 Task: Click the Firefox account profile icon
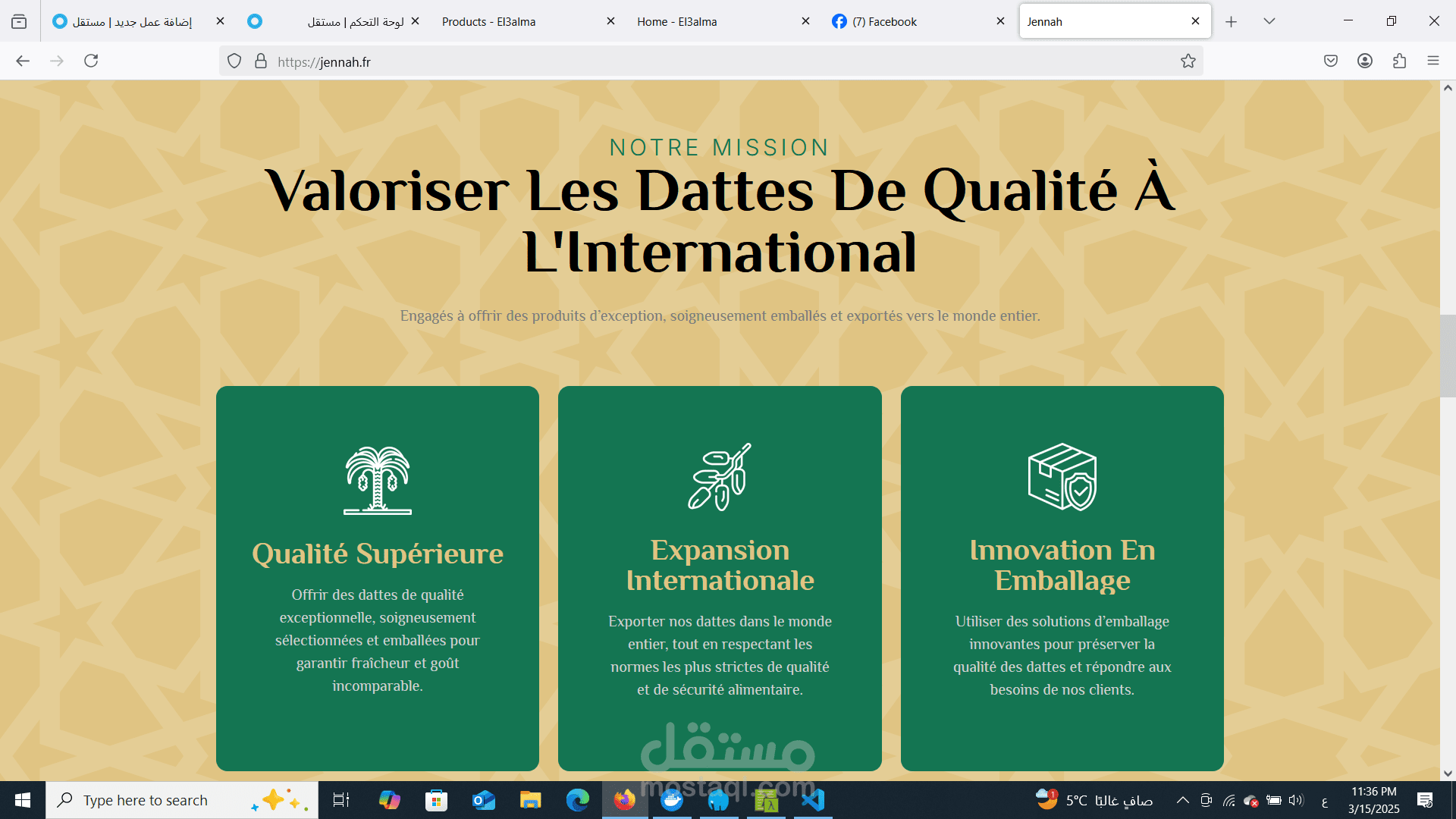(1364, 61)
